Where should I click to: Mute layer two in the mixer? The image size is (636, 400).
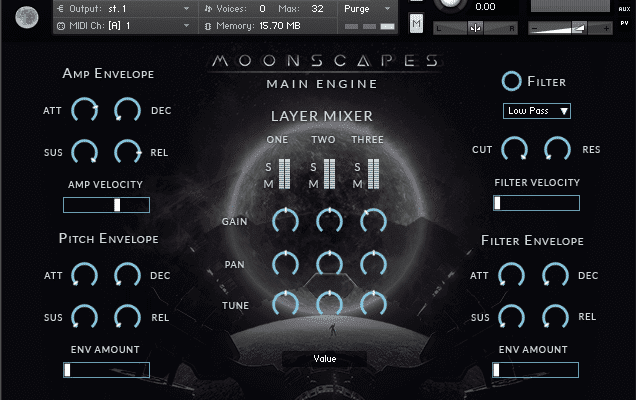coord(314,184)
